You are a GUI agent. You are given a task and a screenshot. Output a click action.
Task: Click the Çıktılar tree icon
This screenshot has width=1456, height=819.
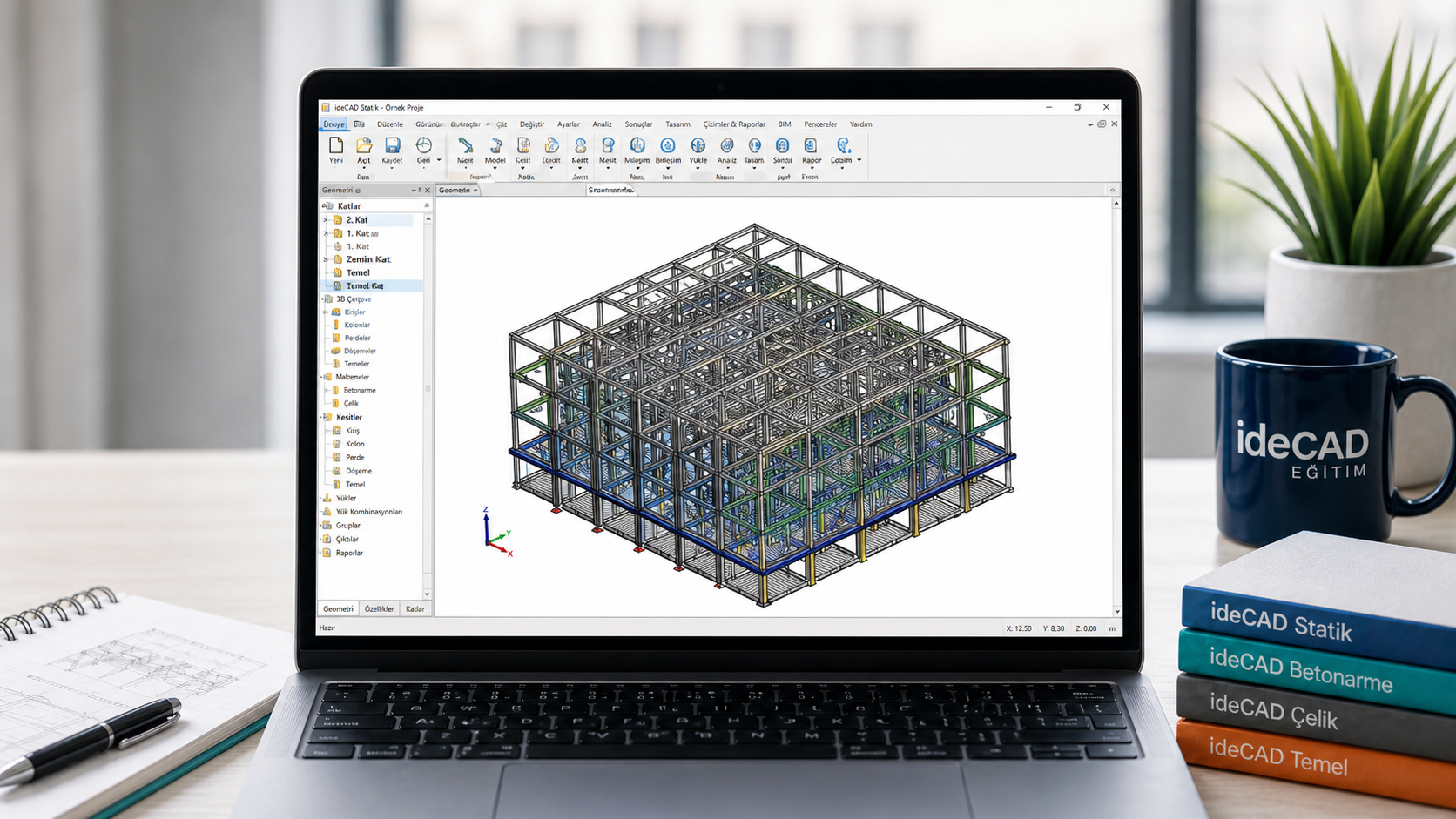pos(327,539)
